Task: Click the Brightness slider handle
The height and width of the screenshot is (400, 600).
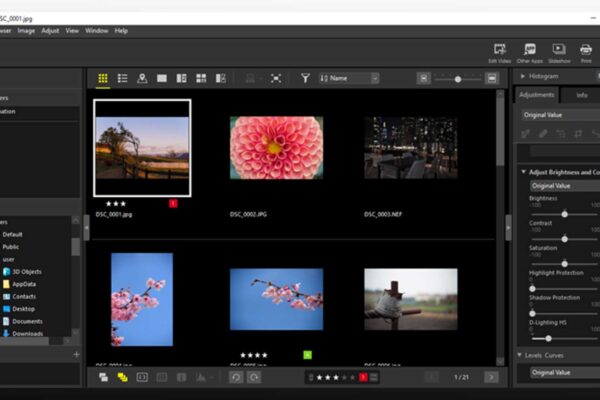Action: [x=564, y=214]
